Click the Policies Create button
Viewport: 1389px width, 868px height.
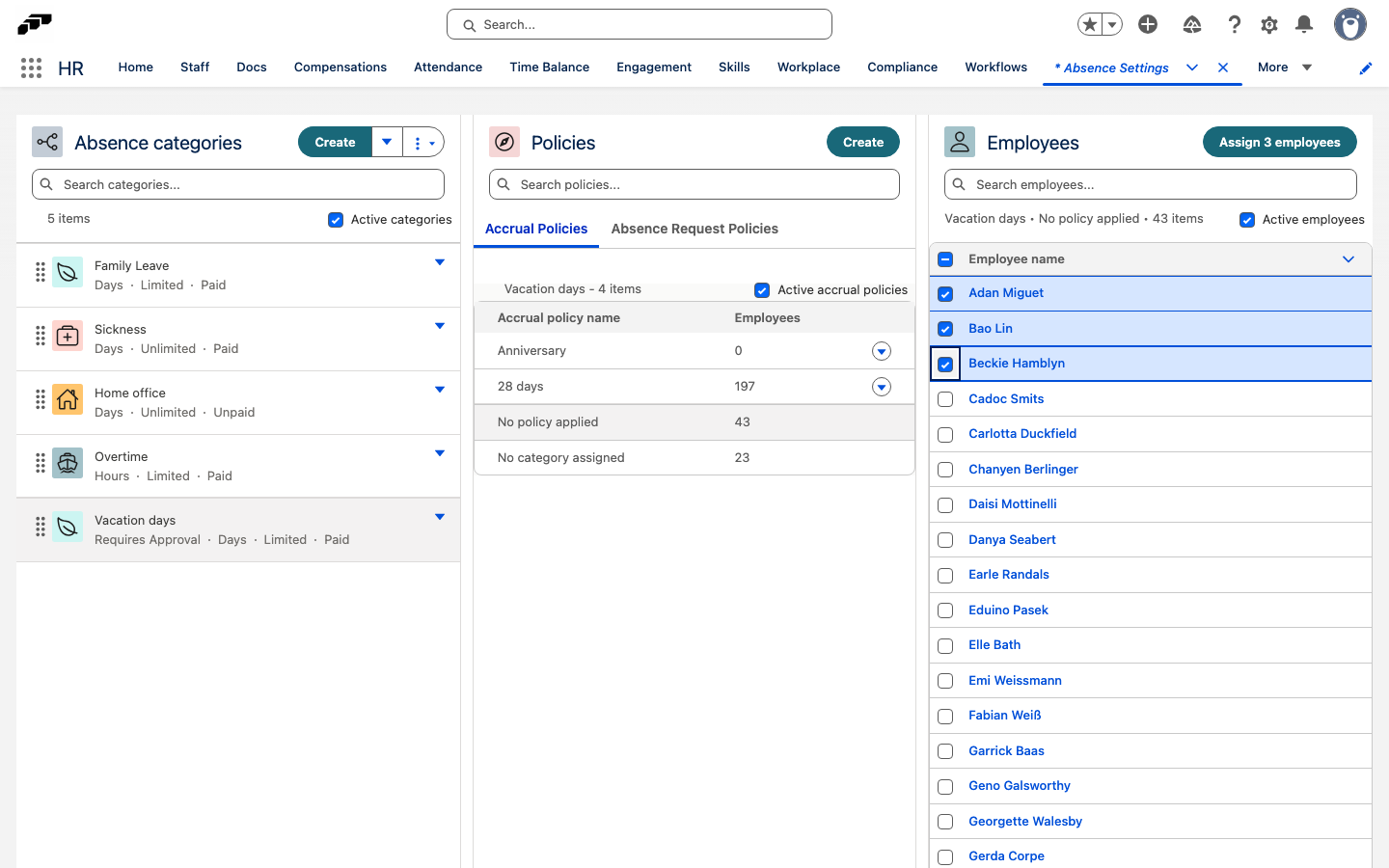[x=863, y=143]
